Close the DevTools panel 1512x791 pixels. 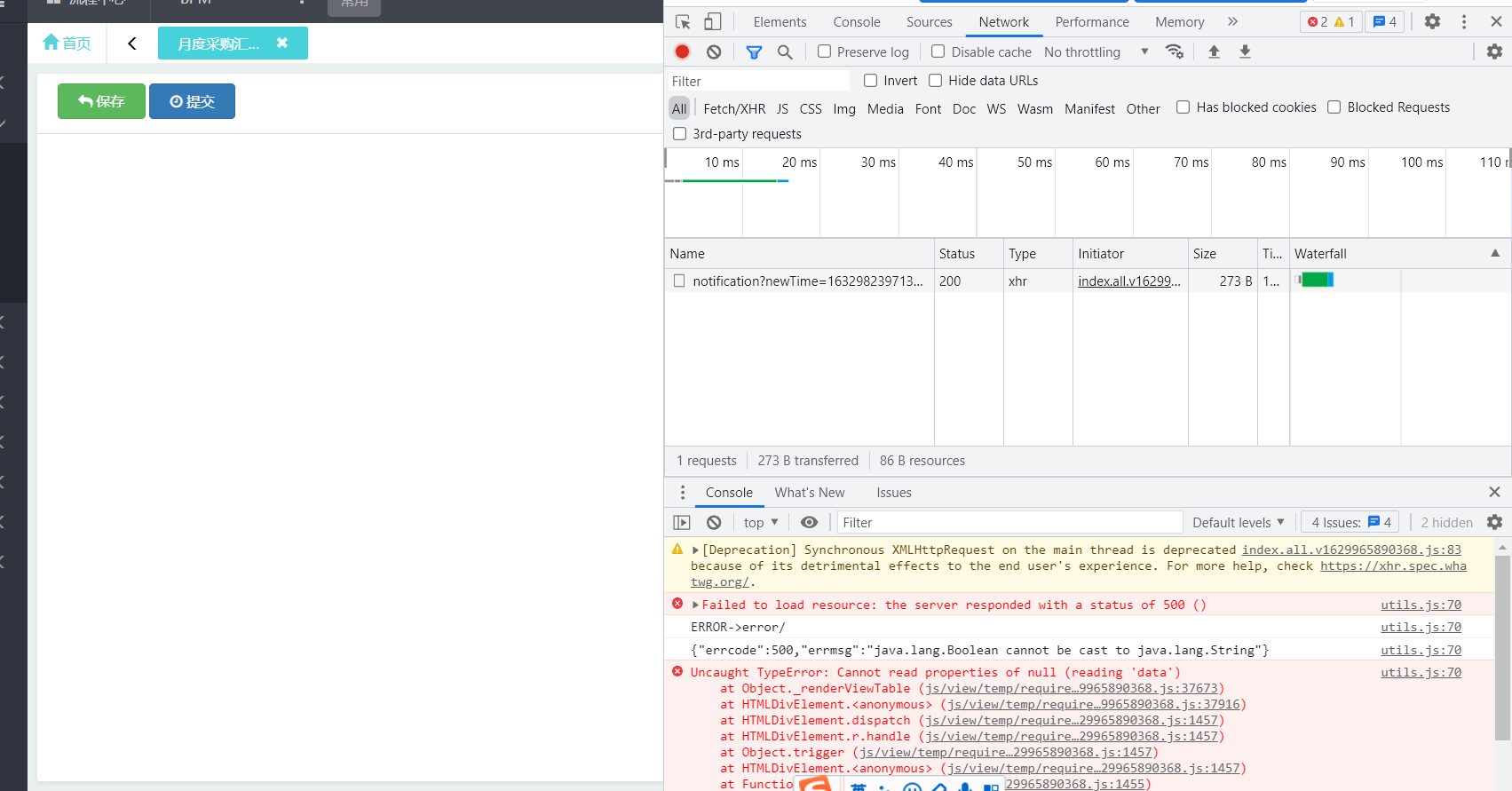pos(1496,21)
